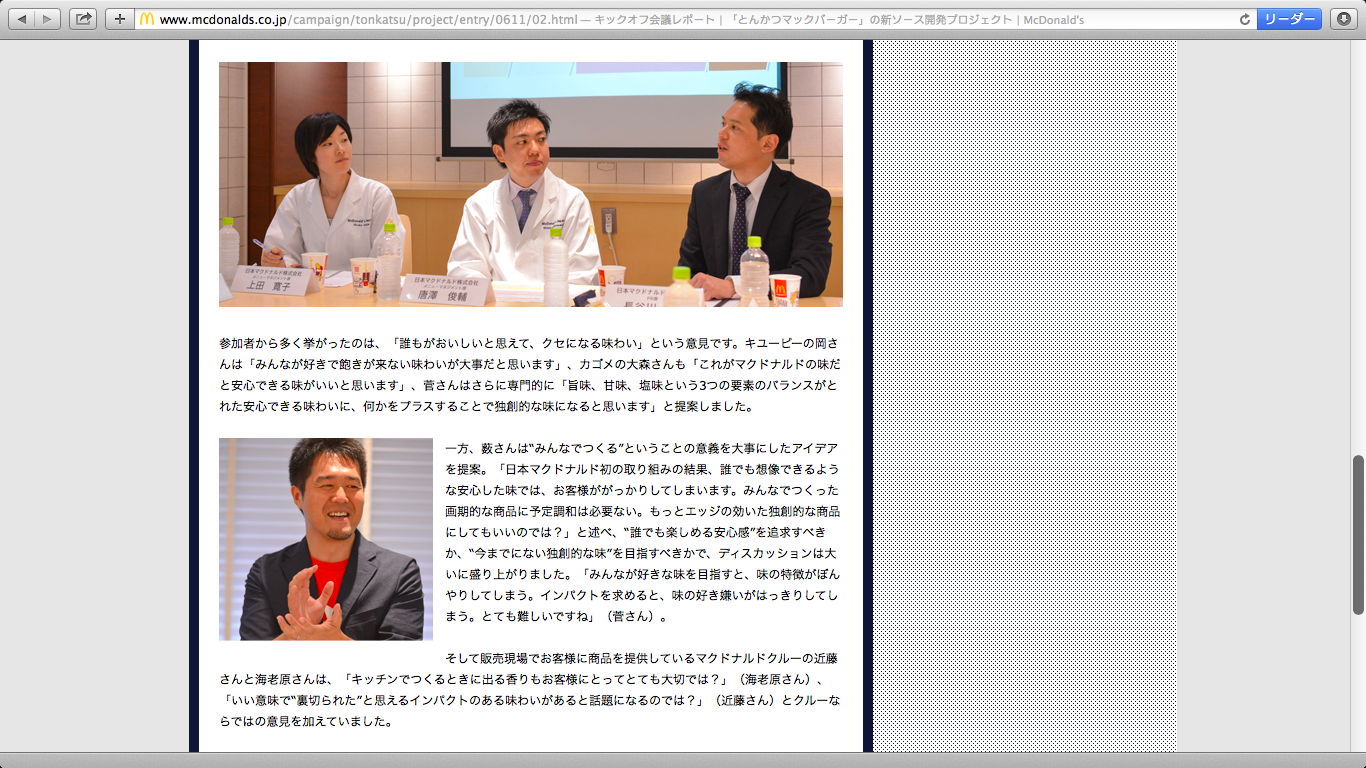This screenshot has width=1366, height=768.
Task: Click the vertical scrollbar thumb
Action: [1358, 534]
